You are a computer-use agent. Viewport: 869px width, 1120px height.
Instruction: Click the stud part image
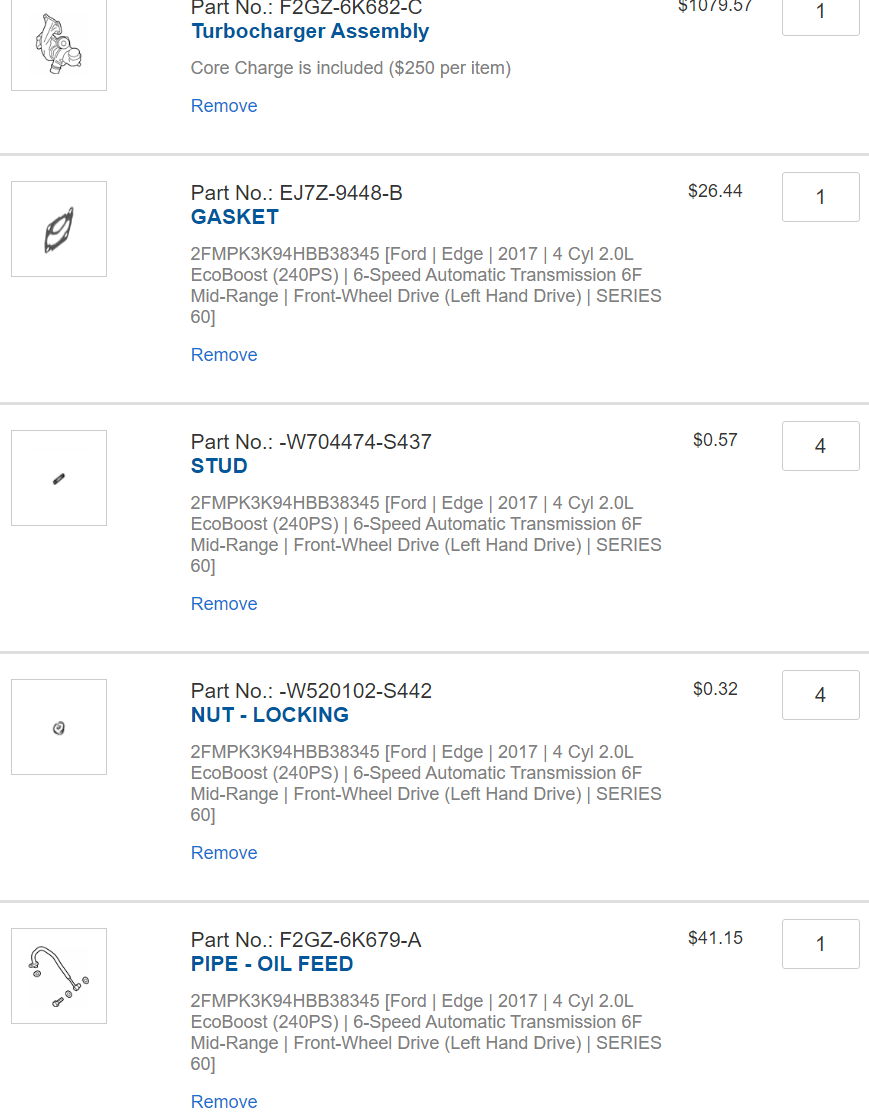(x=59, y=478)
